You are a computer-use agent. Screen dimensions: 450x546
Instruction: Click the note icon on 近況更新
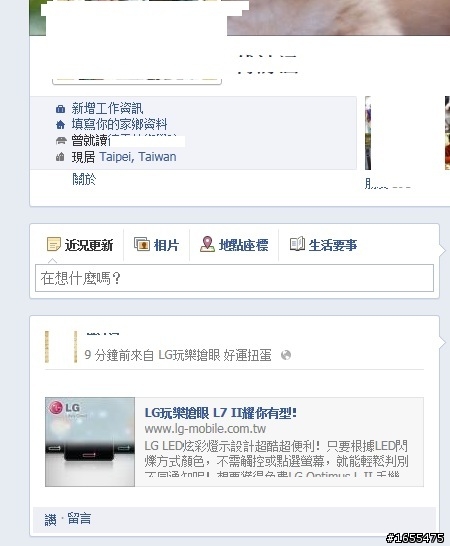click(54, 244)
